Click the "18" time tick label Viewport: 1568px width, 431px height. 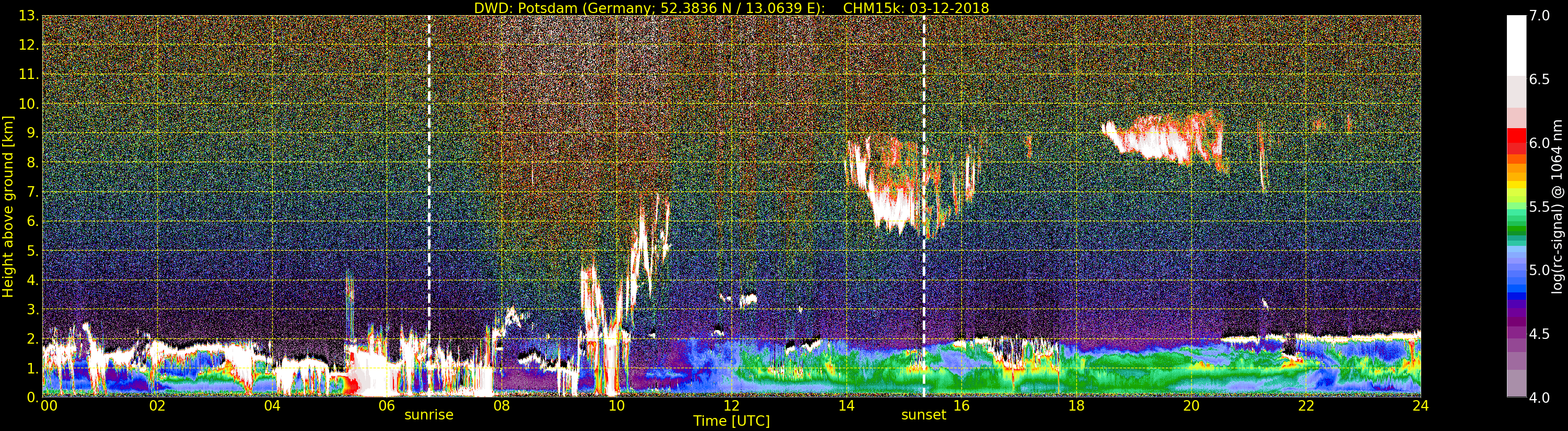point(1076,406)
